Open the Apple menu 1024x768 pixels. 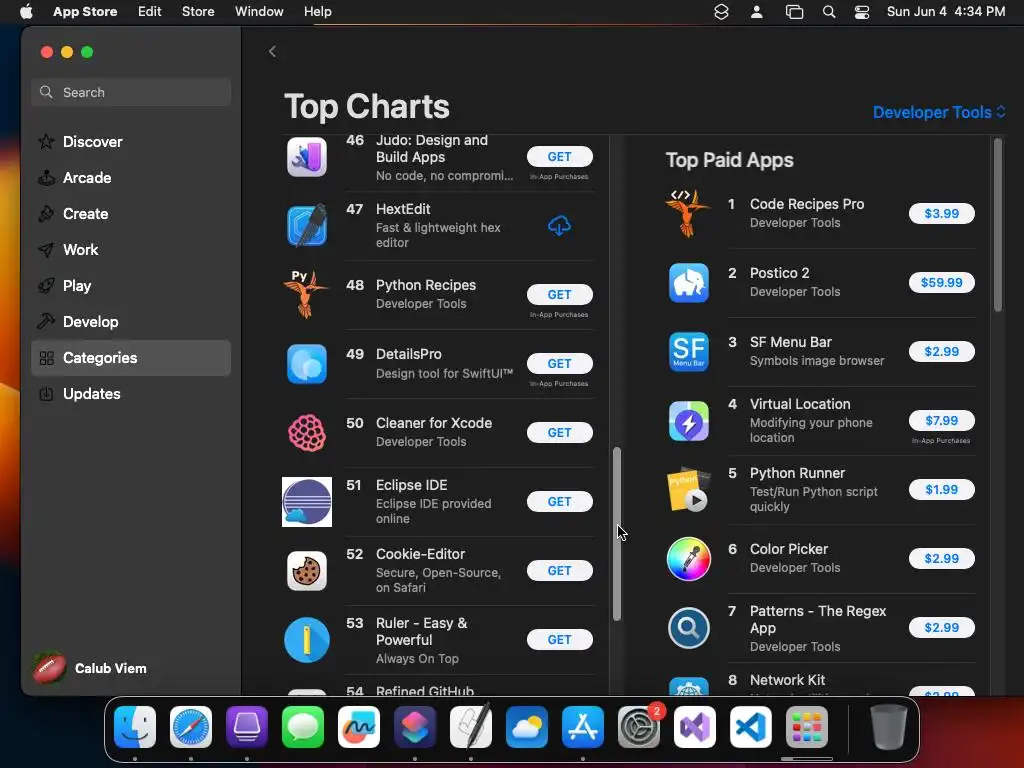26,12
